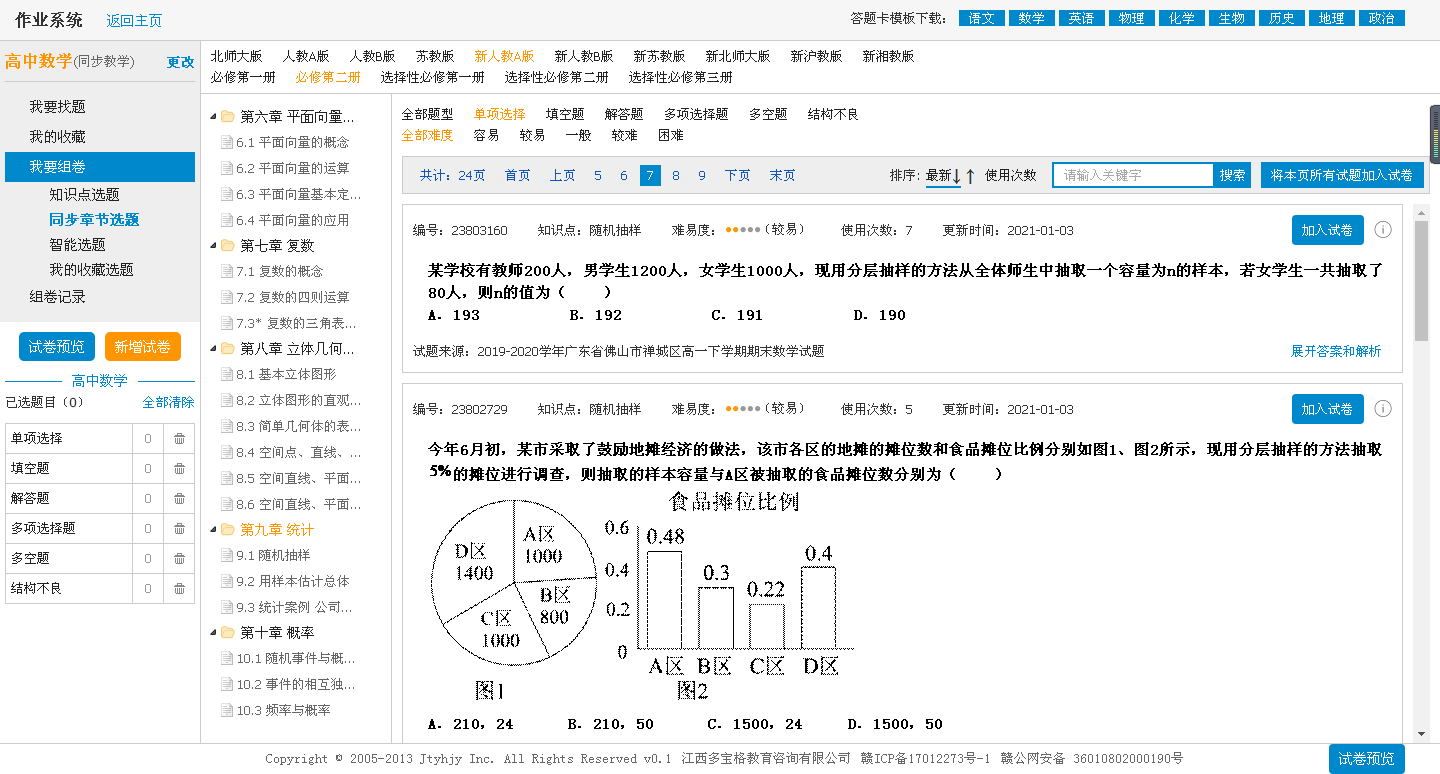Click the 搜索 search button
Viewport: 1440px width, 774px height.
(x=1233, y=175)
